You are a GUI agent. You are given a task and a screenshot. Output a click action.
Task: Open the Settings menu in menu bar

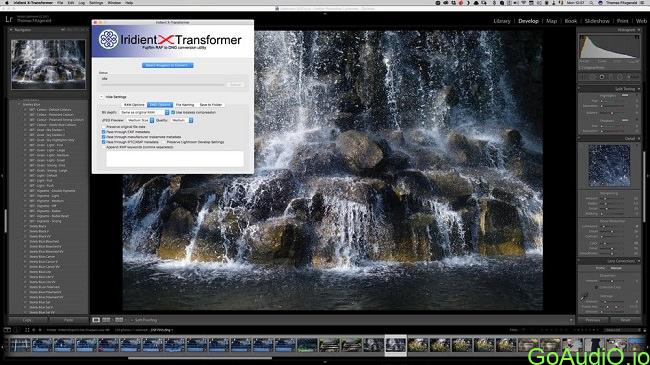coord(96,2)
